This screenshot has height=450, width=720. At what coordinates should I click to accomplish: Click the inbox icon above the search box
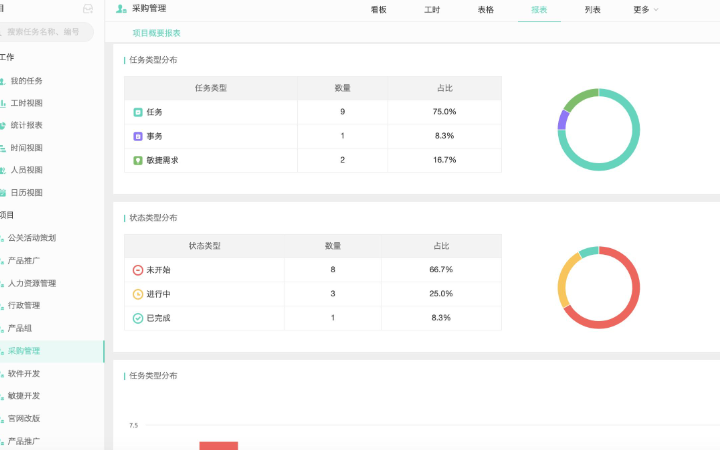click(x=88, y=9)
